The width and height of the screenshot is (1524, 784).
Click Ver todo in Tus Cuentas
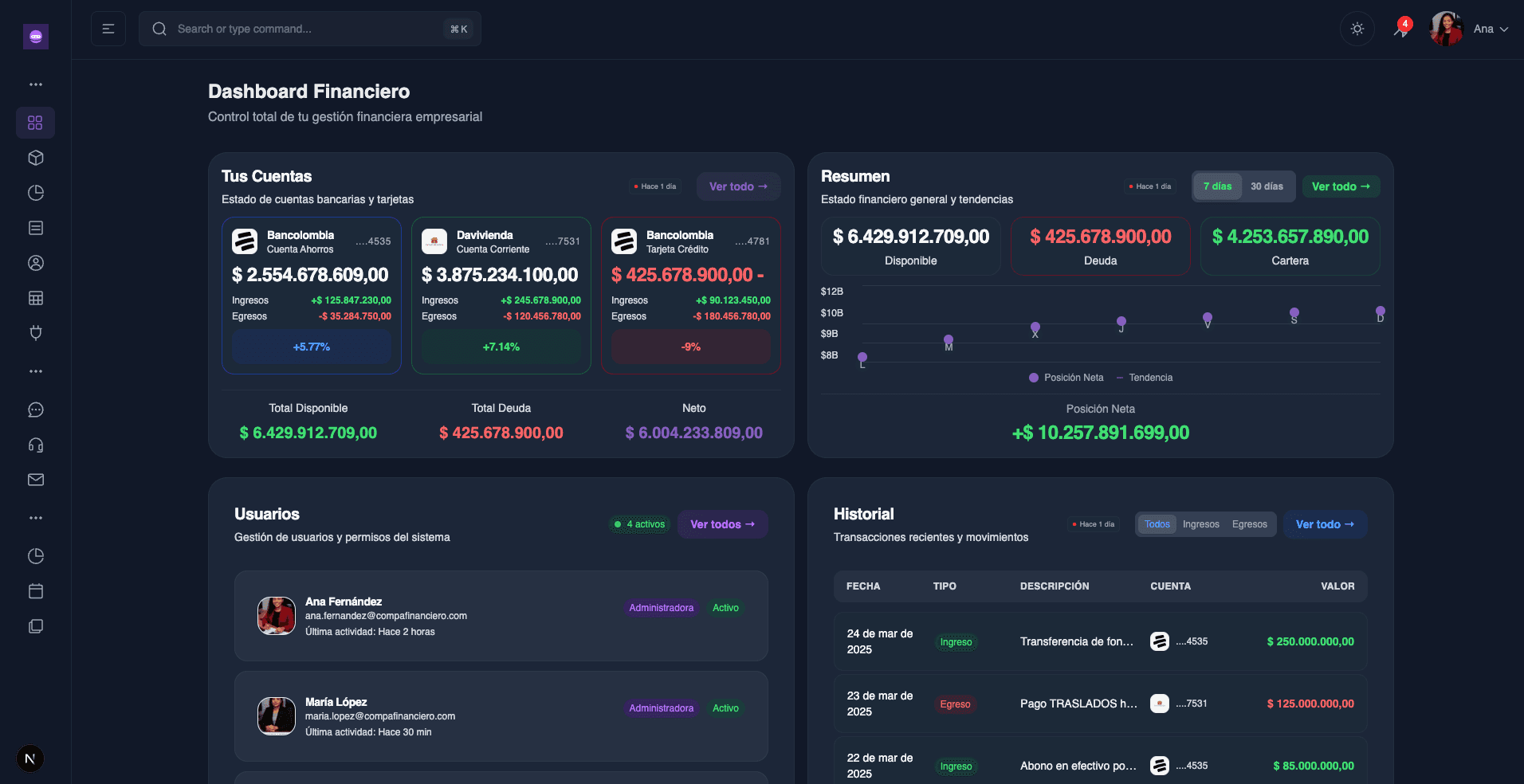click(x=738, y=186)
